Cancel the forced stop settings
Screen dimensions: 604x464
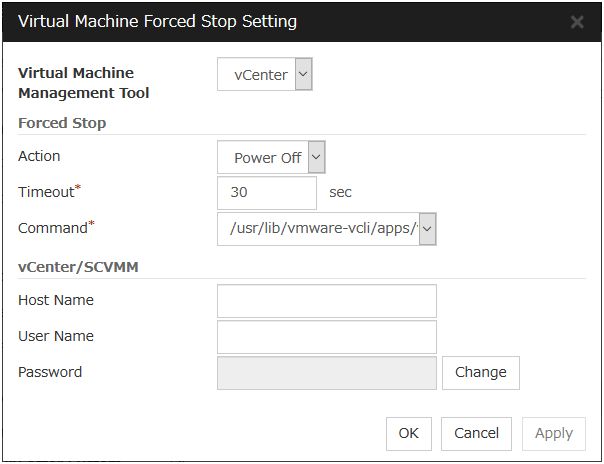476,433
